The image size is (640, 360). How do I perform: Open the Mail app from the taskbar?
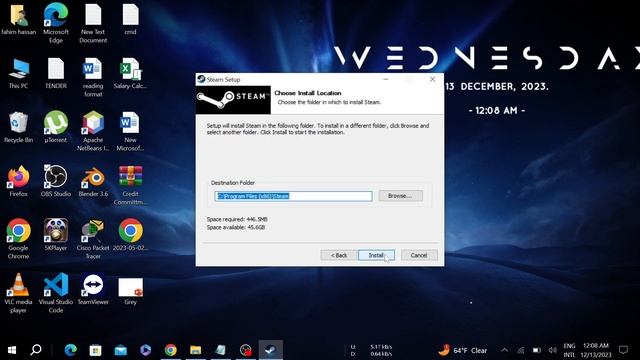[121, 350]
